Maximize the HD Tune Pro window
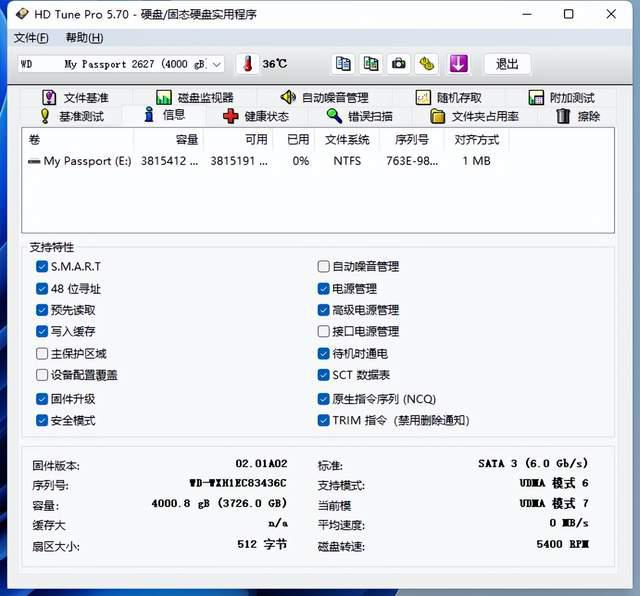Screen dimensions: 640x596 [x=568, y=14]
